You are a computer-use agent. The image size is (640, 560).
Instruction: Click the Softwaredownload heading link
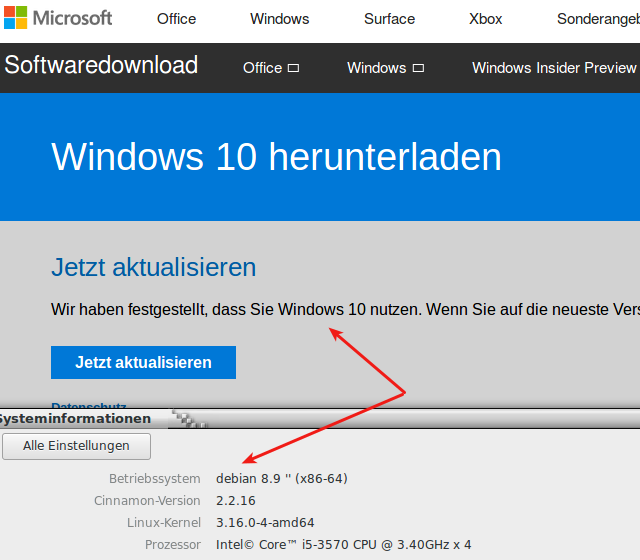(x=101, y=65)
